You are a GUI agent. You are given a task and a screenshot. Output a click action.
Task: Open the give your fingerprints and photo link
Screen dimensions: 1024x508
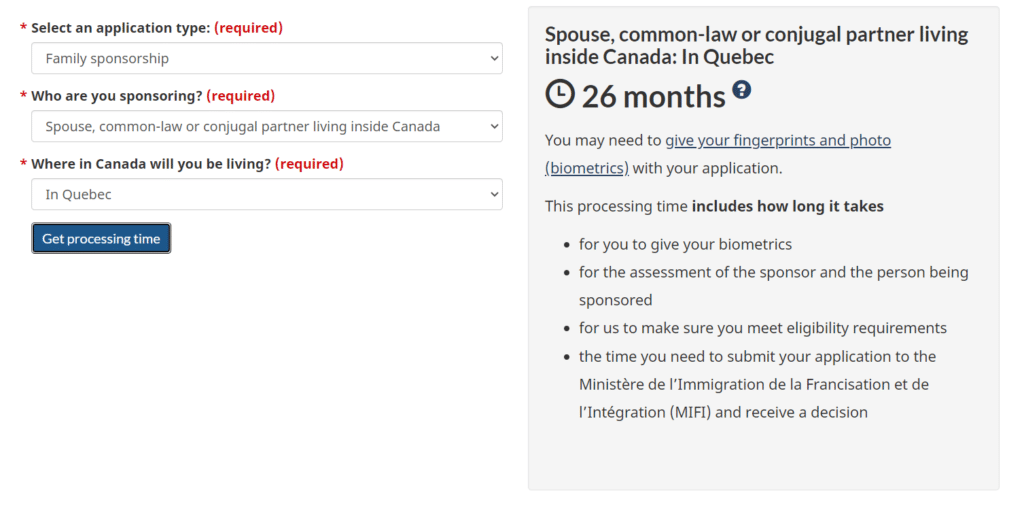pos(777,140)
